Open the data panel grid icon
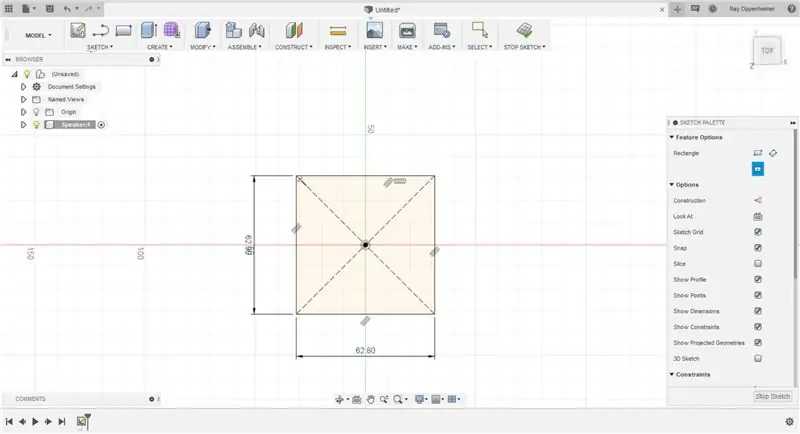The image size is (800, 434). pos(9,9)
